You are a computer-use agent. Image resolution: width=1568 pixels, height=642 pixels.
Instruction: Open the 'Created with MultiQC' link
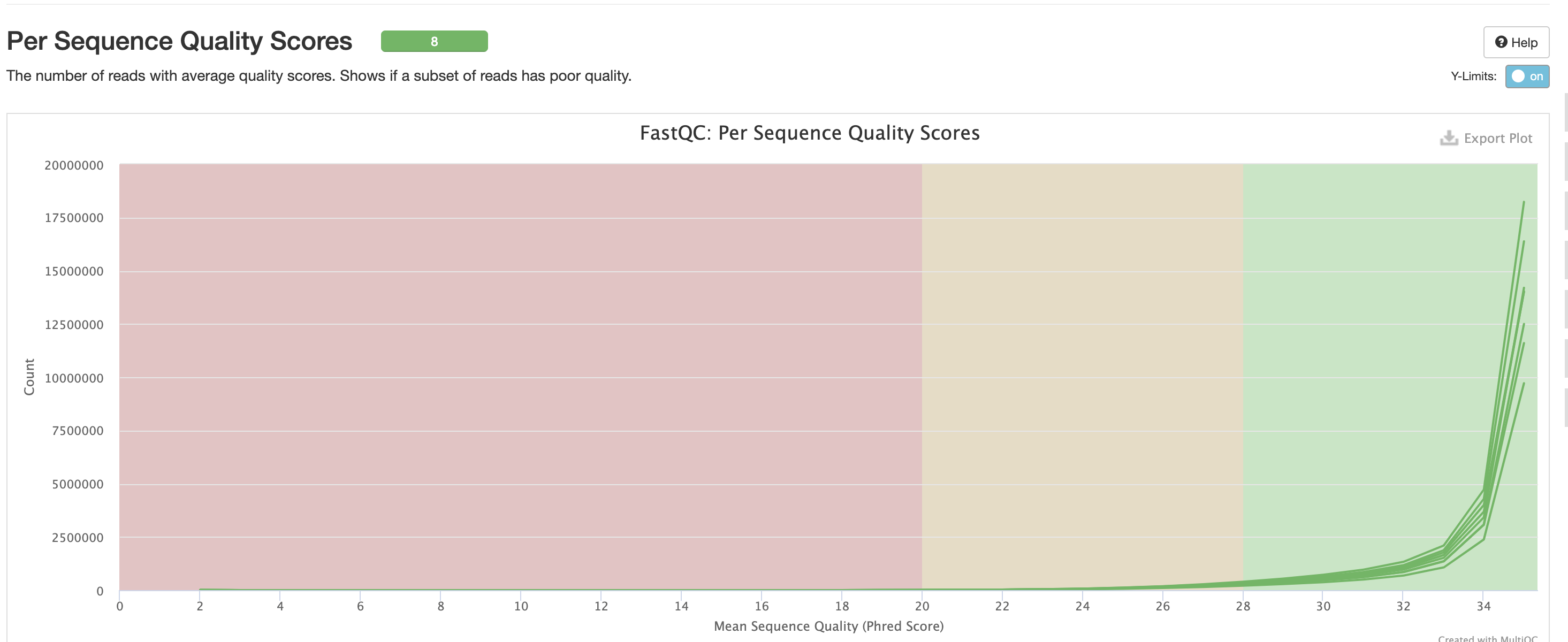pyautogui.click(x=1487, y=638)
